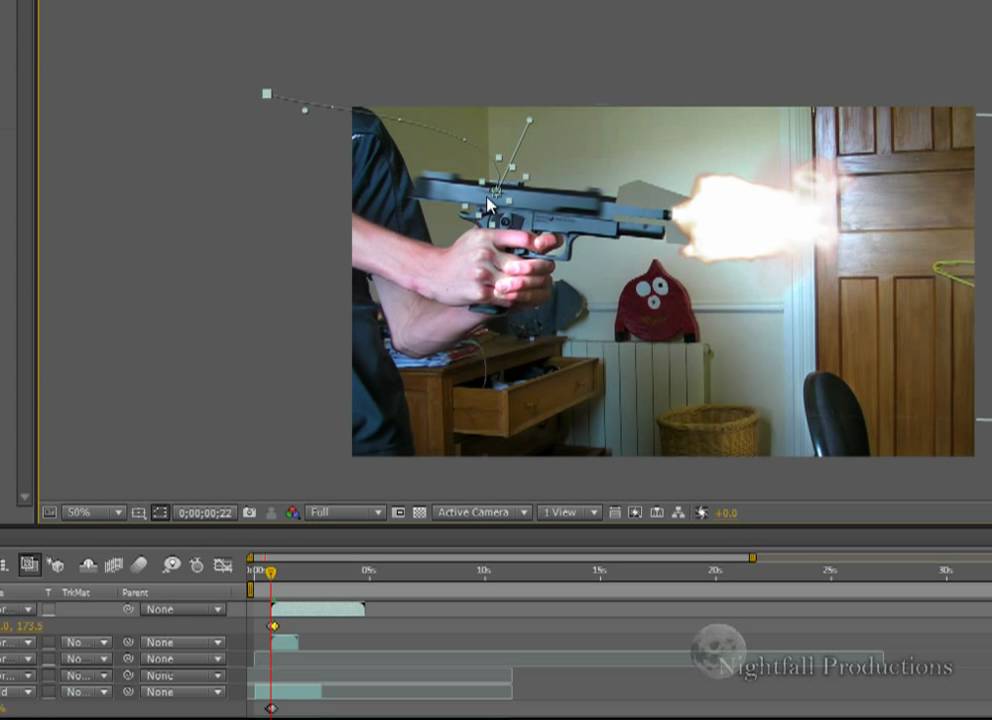Toggle the transparency grid checkerboard icon
This screenshot has width=992, height=720.
419,512
